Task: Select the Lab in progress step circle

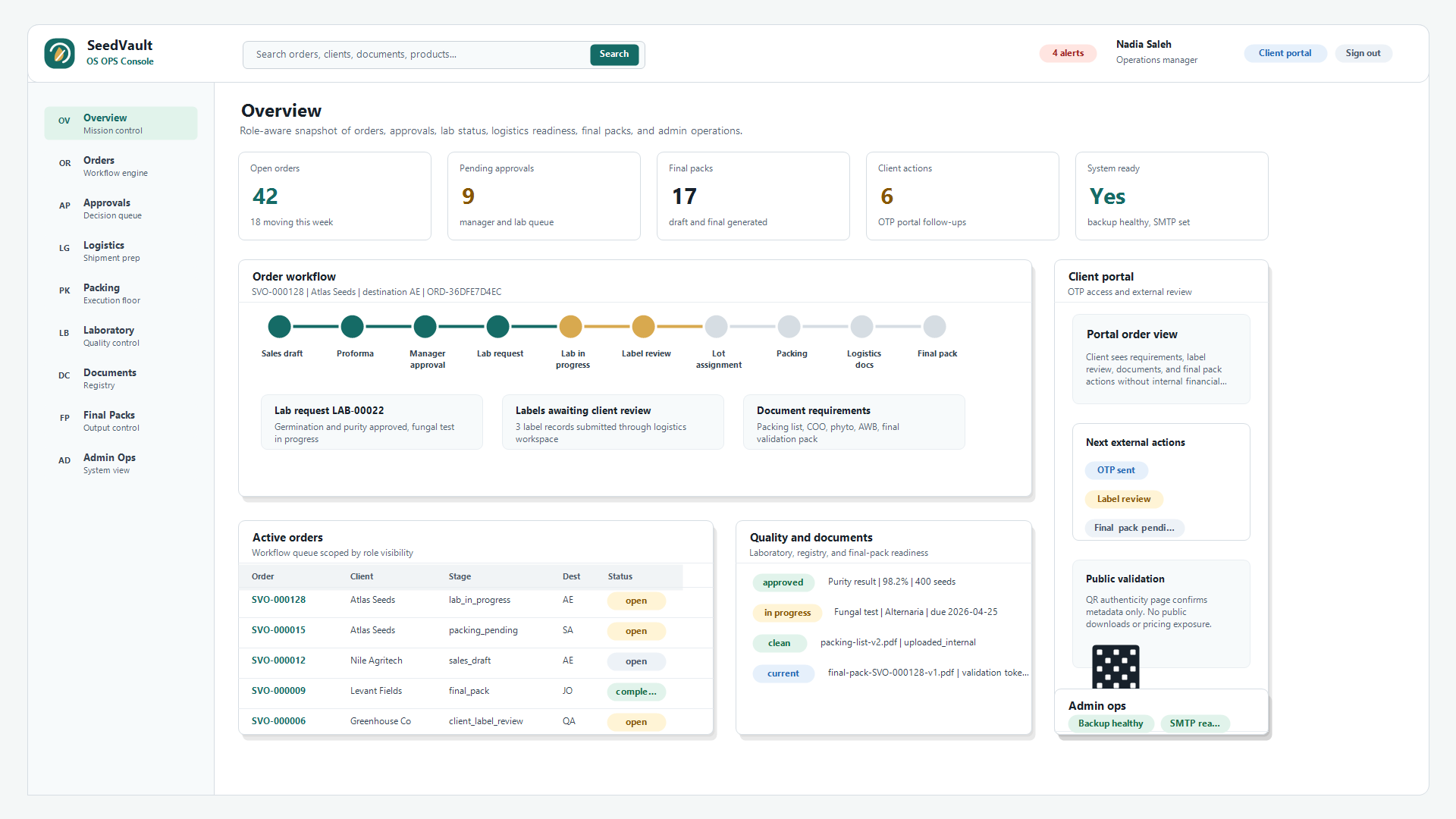Action: [570, 327]
